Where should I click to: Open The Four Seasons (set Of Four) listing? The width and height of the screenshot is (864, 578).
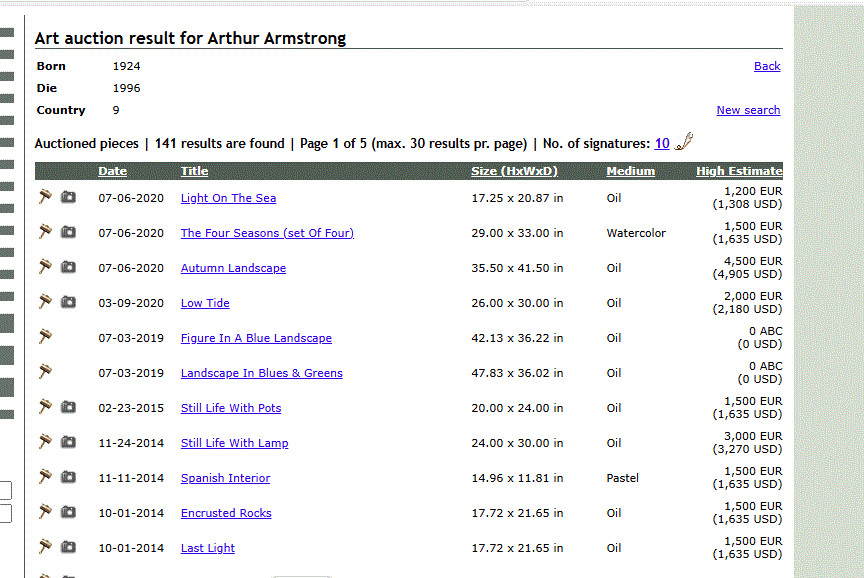tap(267, 233)
